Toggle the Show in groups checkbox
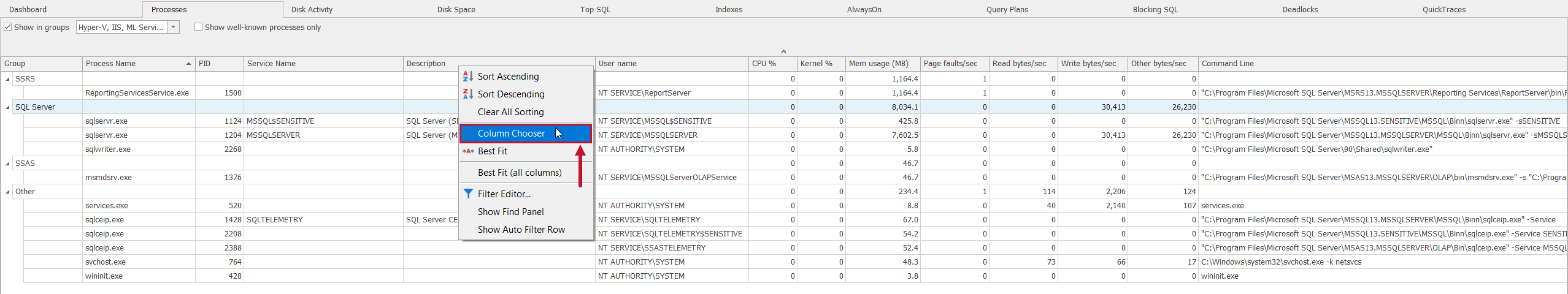The image size is (1568, 294). 8,27
